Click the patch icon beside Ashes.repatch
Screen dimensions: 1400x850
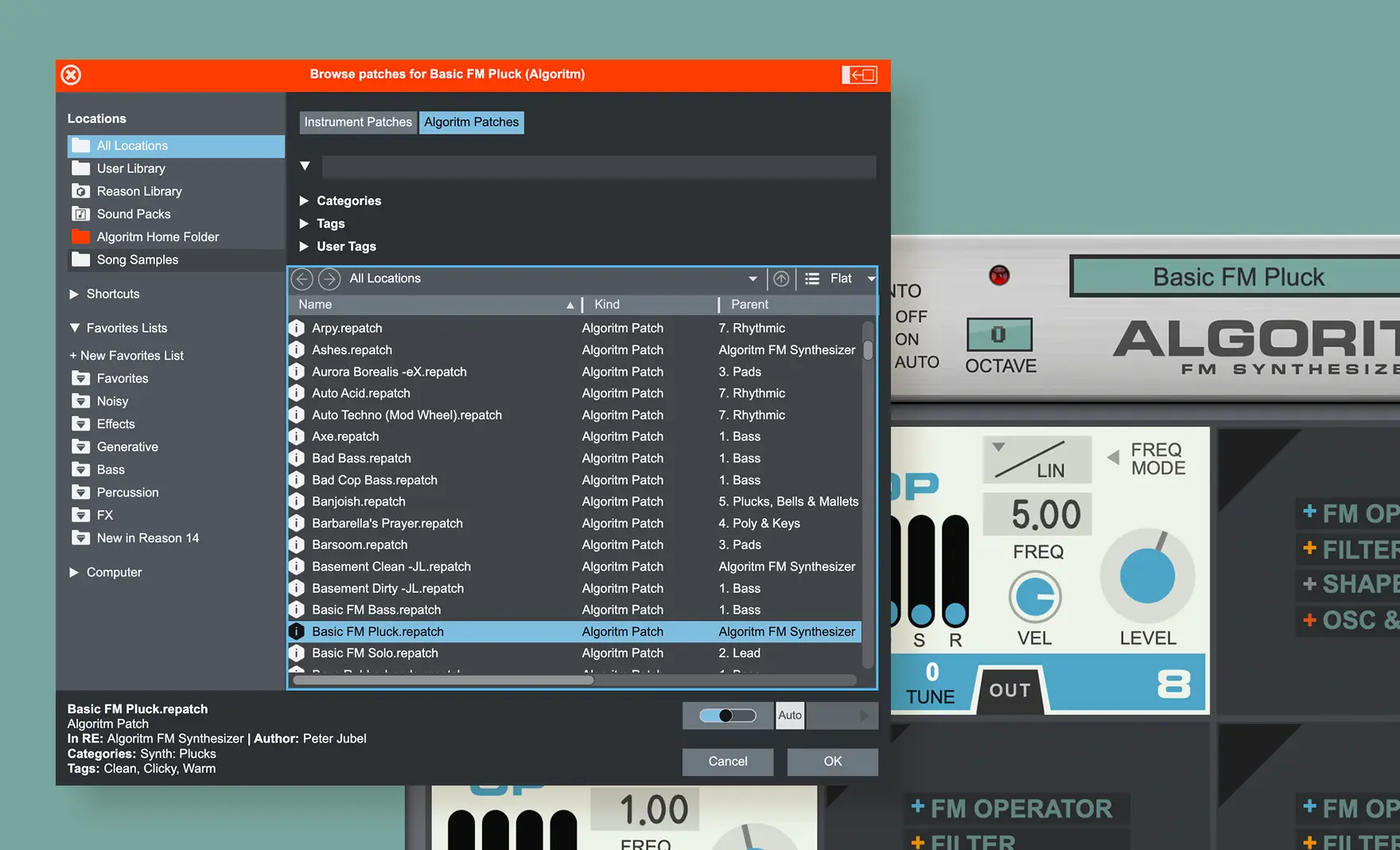click(x=297, y=349)
